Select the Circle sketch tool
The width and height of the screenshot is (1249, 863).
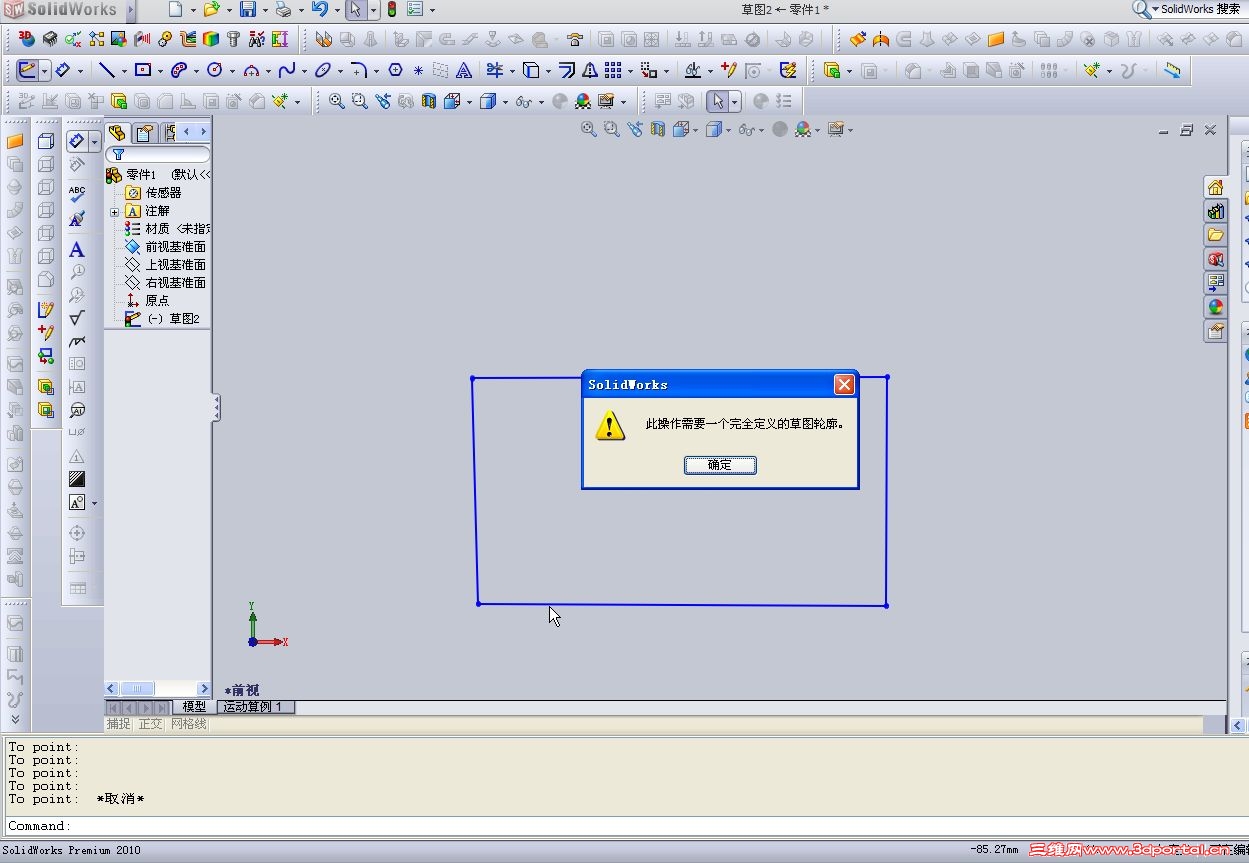click(214, 70)
